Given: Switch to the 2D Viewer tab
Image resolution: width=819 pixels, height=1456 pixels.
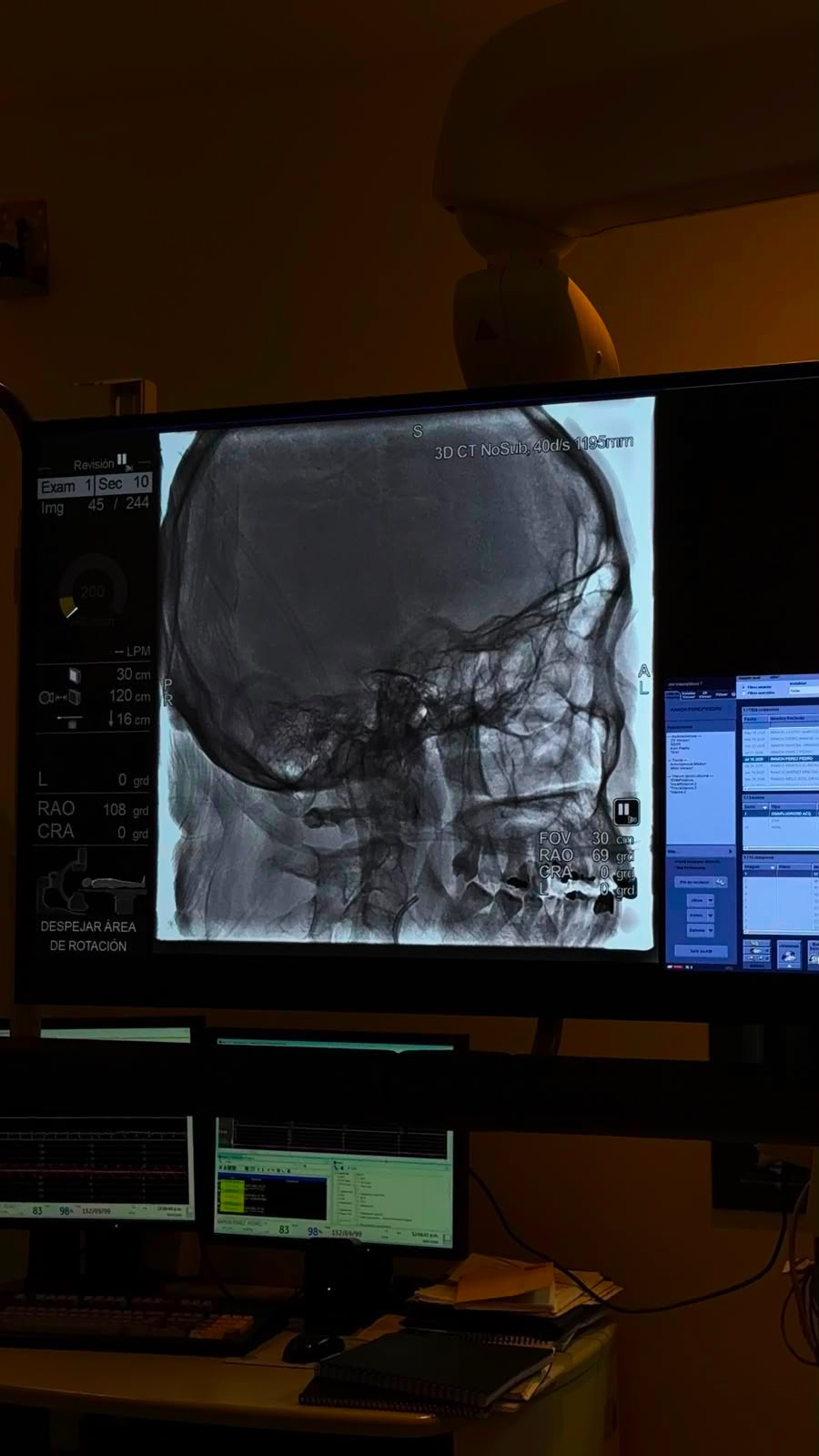Looking at the screenshot, I should tap(704, 695).
